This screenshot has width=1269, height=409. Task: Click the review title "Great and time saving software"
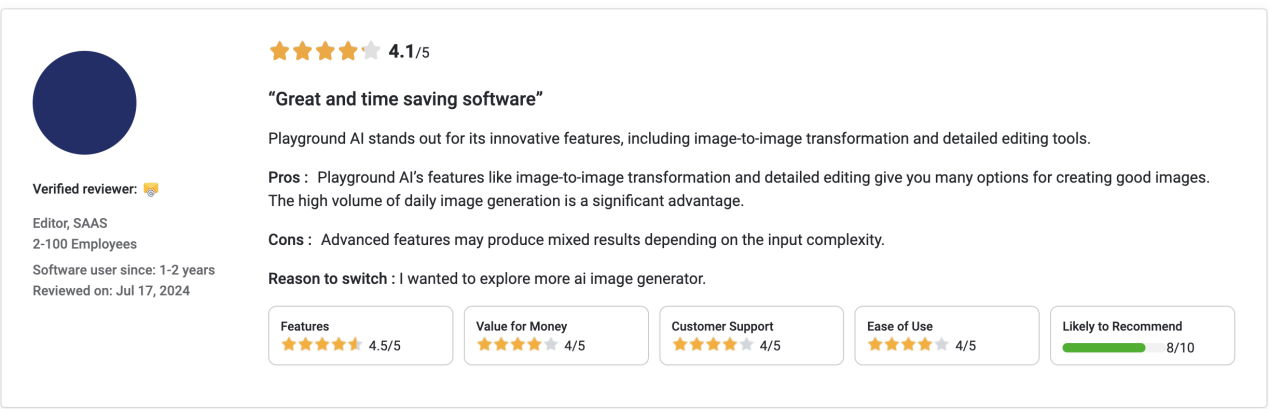pyautogui.click(x=406, y=99)
